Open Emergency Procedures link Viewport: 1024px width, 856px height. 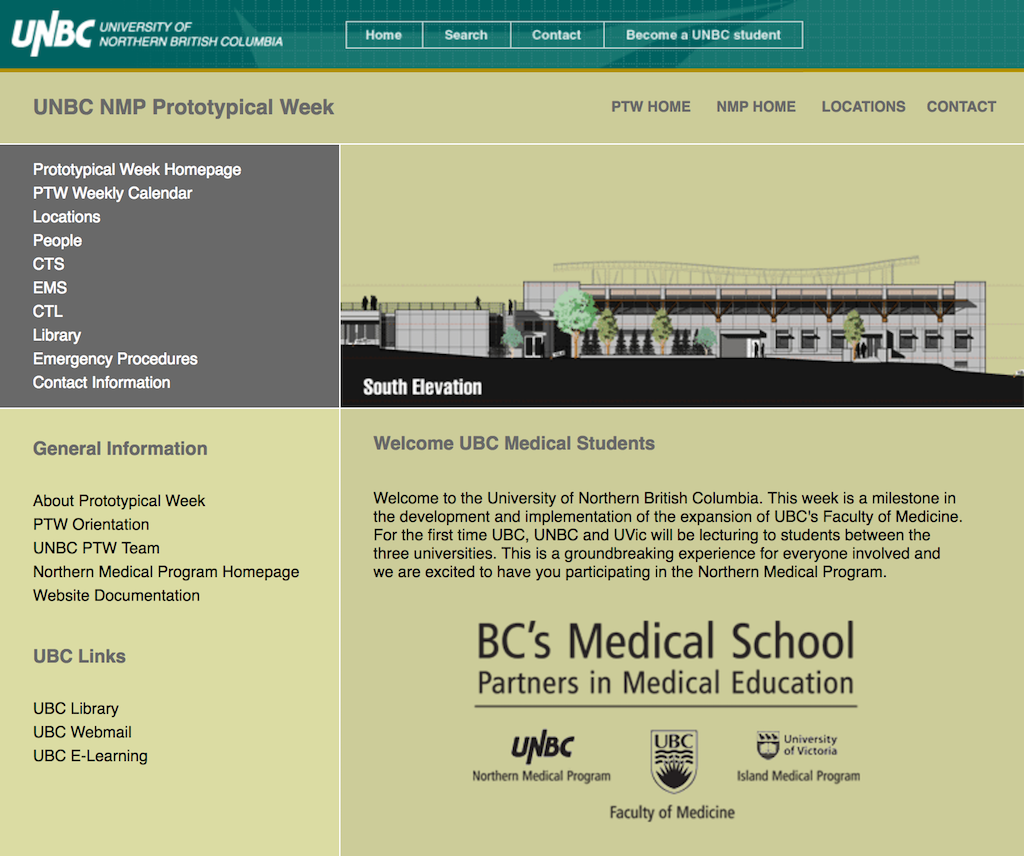[x=115, y=359]
